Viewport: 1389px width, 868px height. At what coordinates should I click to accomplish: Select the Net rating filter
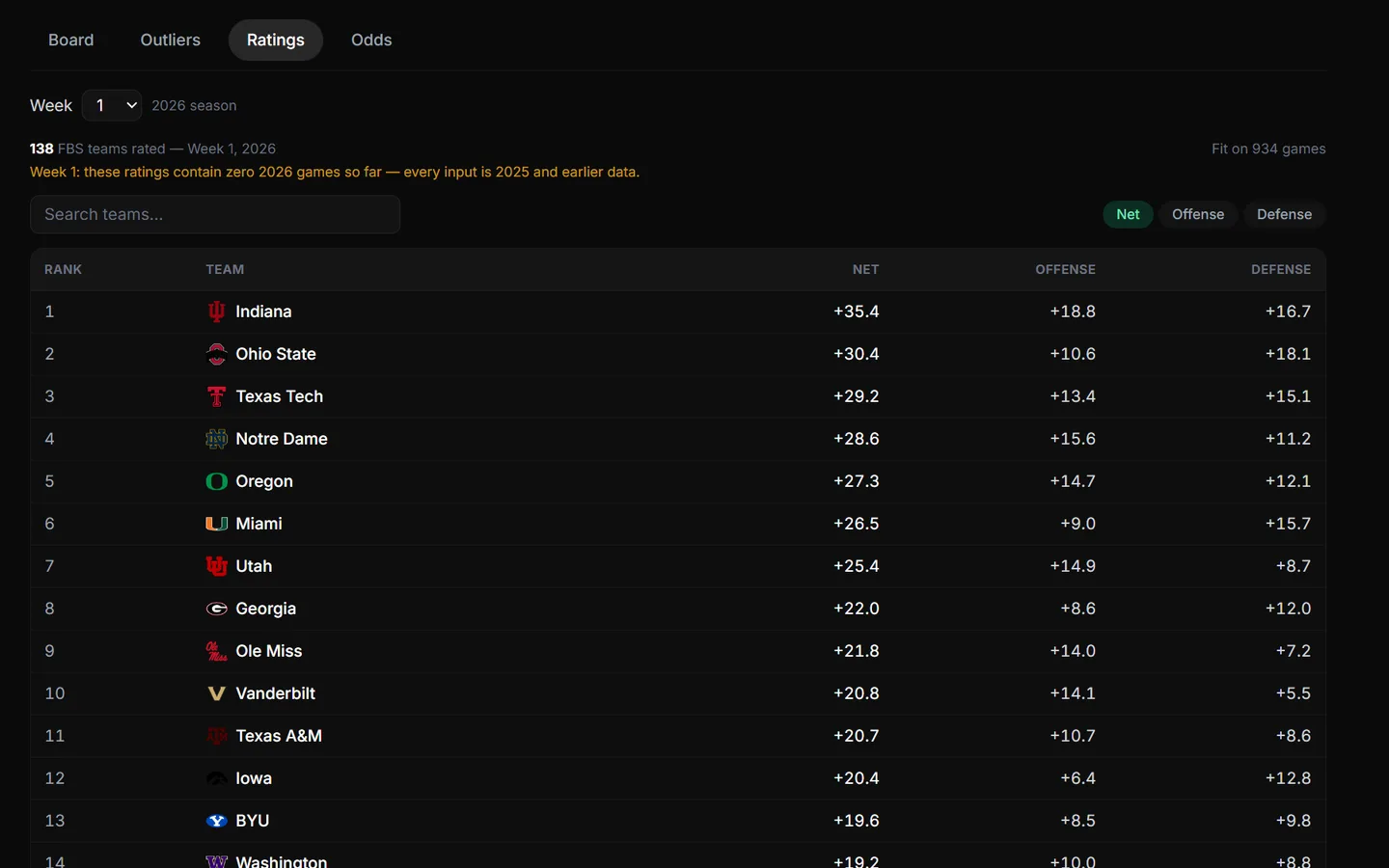point(1128,214)
